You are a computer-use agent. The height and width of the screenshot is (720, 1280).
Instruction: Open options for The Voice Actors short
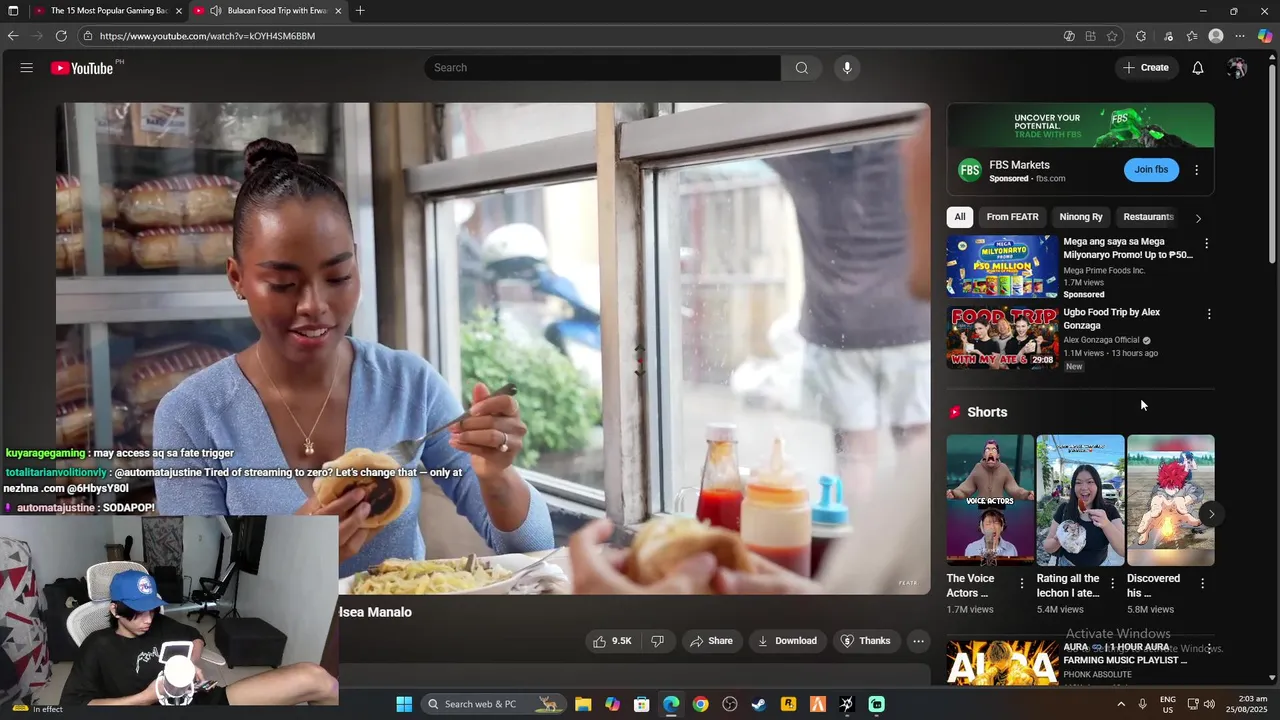pos(1022,583)
